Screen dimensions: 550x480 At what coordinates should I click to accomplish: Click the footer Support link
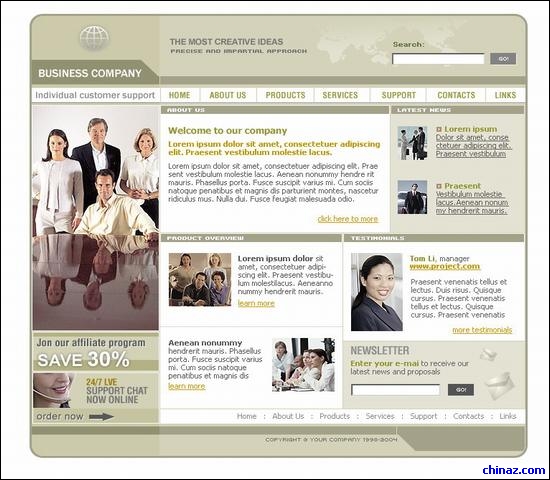click(423, 416)
